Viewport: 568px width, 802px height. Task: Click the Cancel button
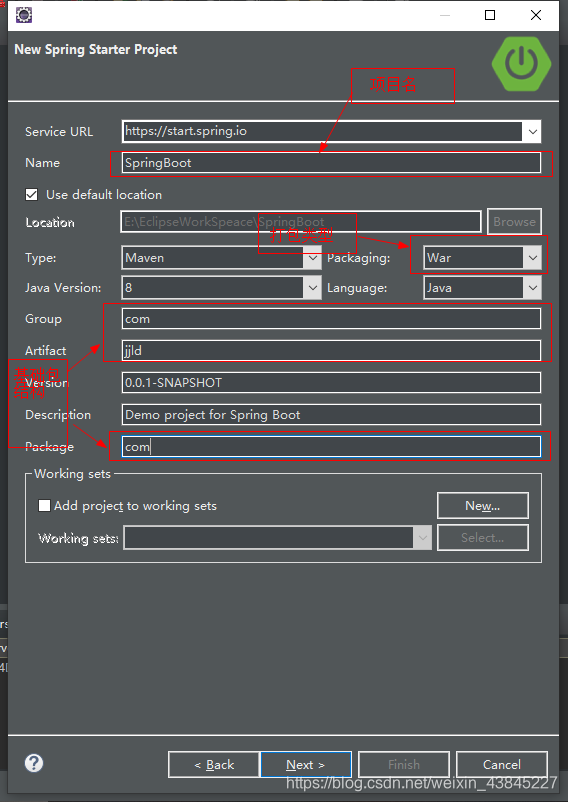502,765
